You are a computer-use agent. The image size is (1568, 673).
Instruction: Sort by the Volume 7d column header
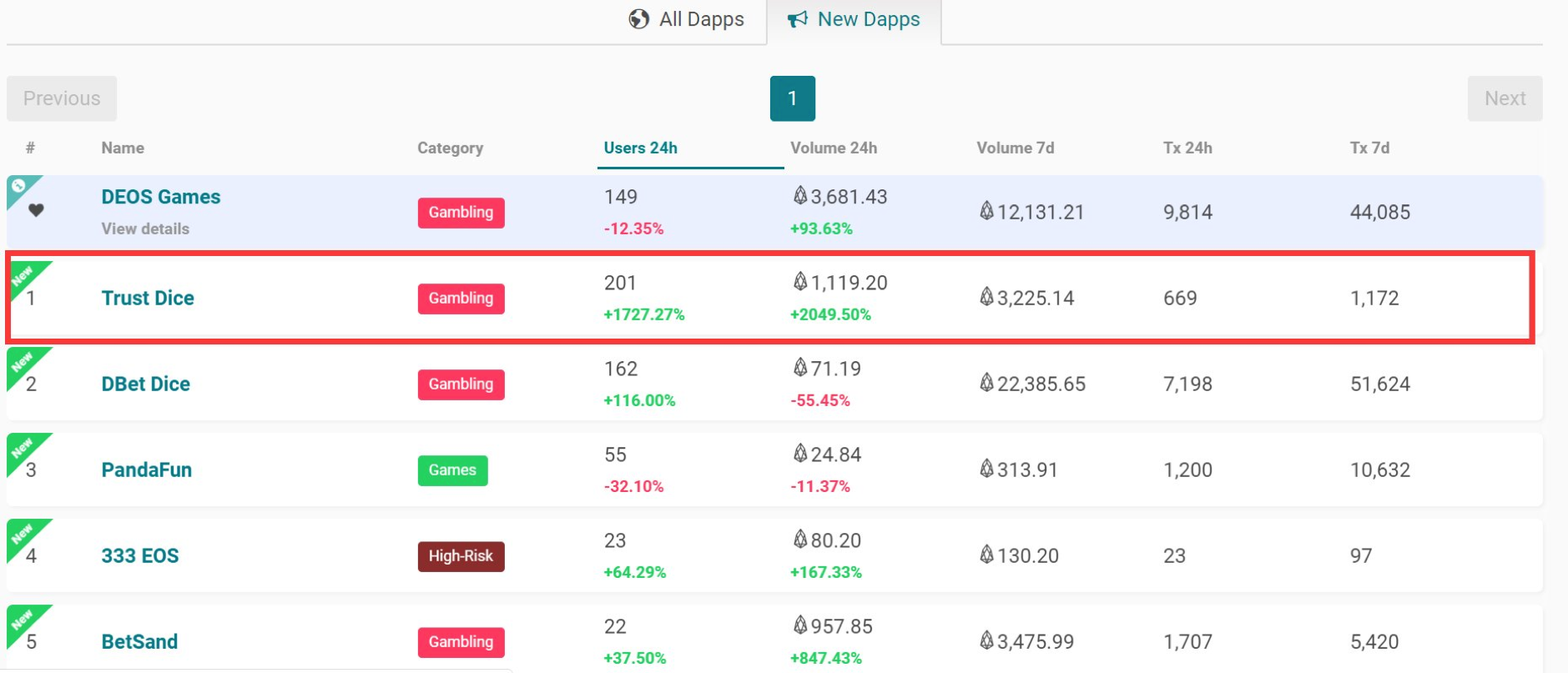coord(1016,148)
